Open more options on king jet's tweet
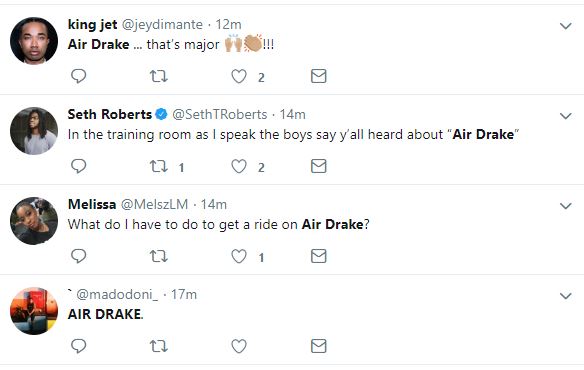Image resolution: width=584 pixels, height=370 pixels. point(566,26)
